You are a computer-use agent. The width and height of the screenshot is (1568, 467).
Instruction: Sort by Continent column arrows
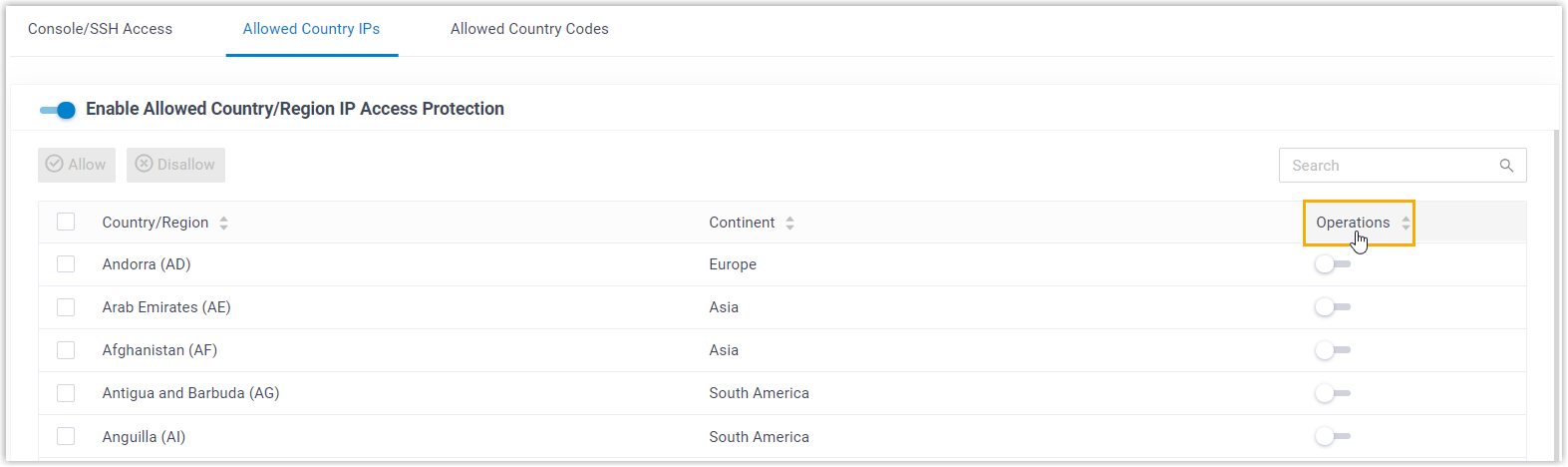(x=789, y=224)
